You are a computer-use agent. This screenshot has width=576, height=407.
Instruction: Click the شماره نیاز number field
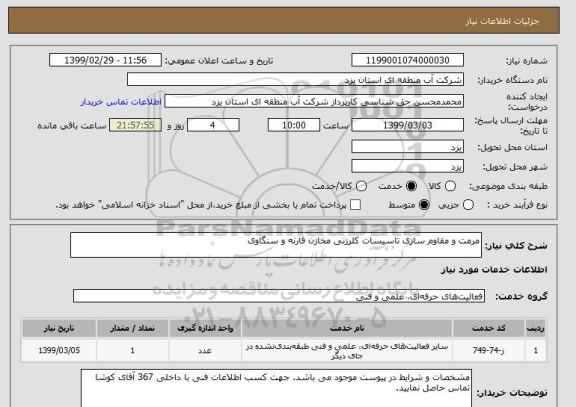[407, 60]
